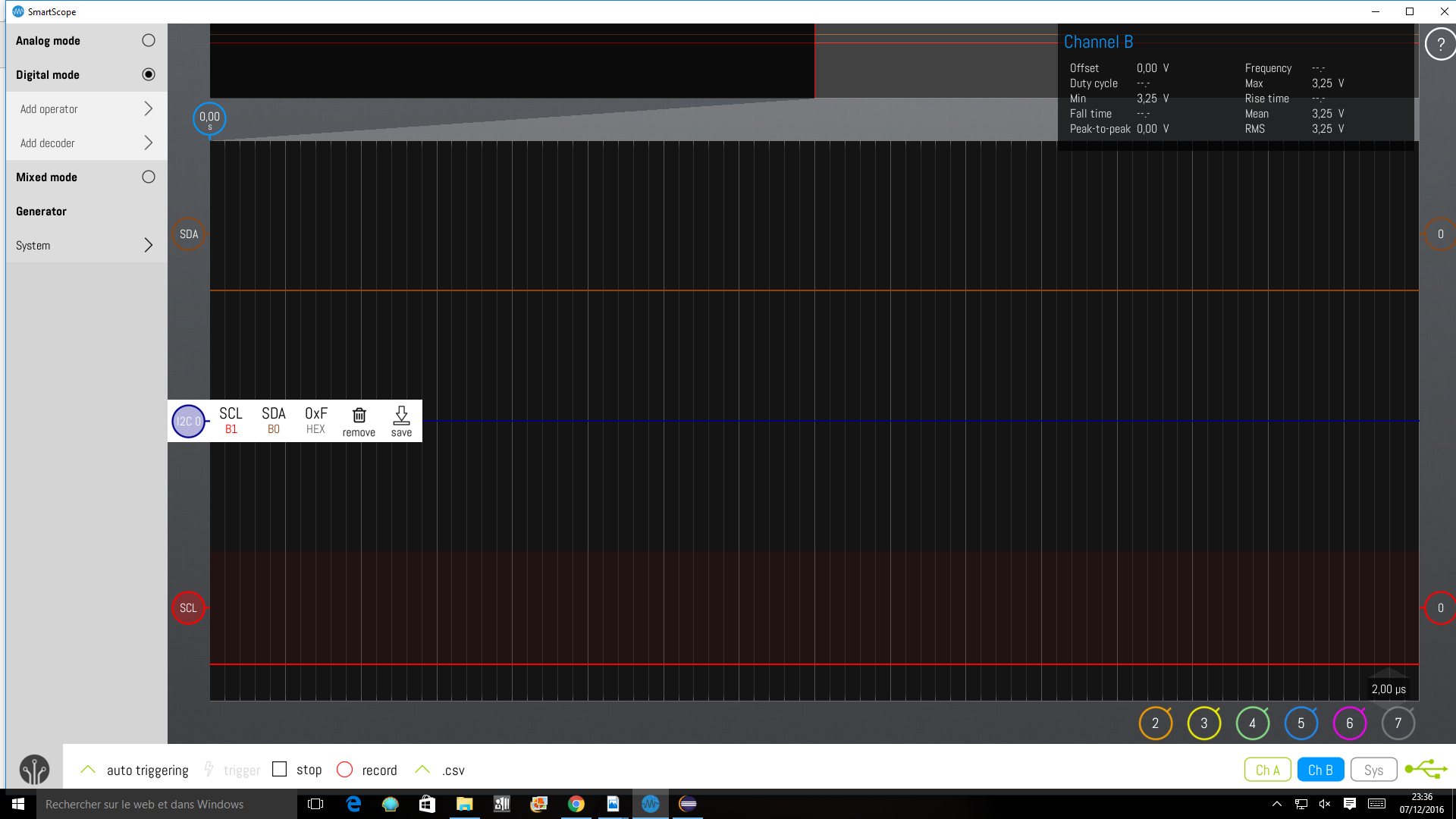The height and width of the screenshot is (819, 1456).
Task: Open the System submenu chevron
Action: [x=149, y=245]
